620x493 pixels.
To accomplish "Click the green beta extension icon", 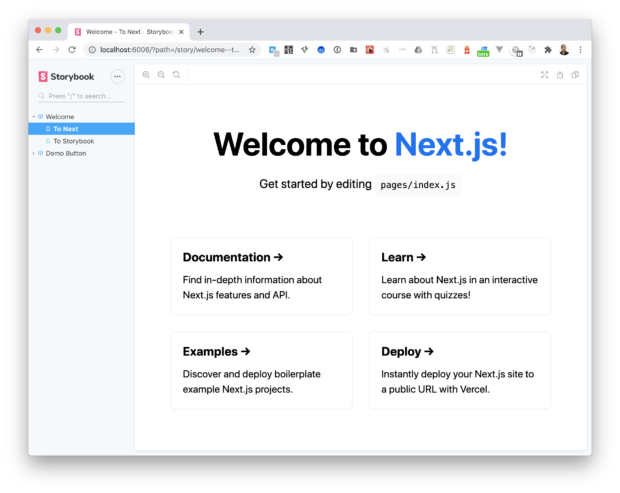I will (483, 51).
